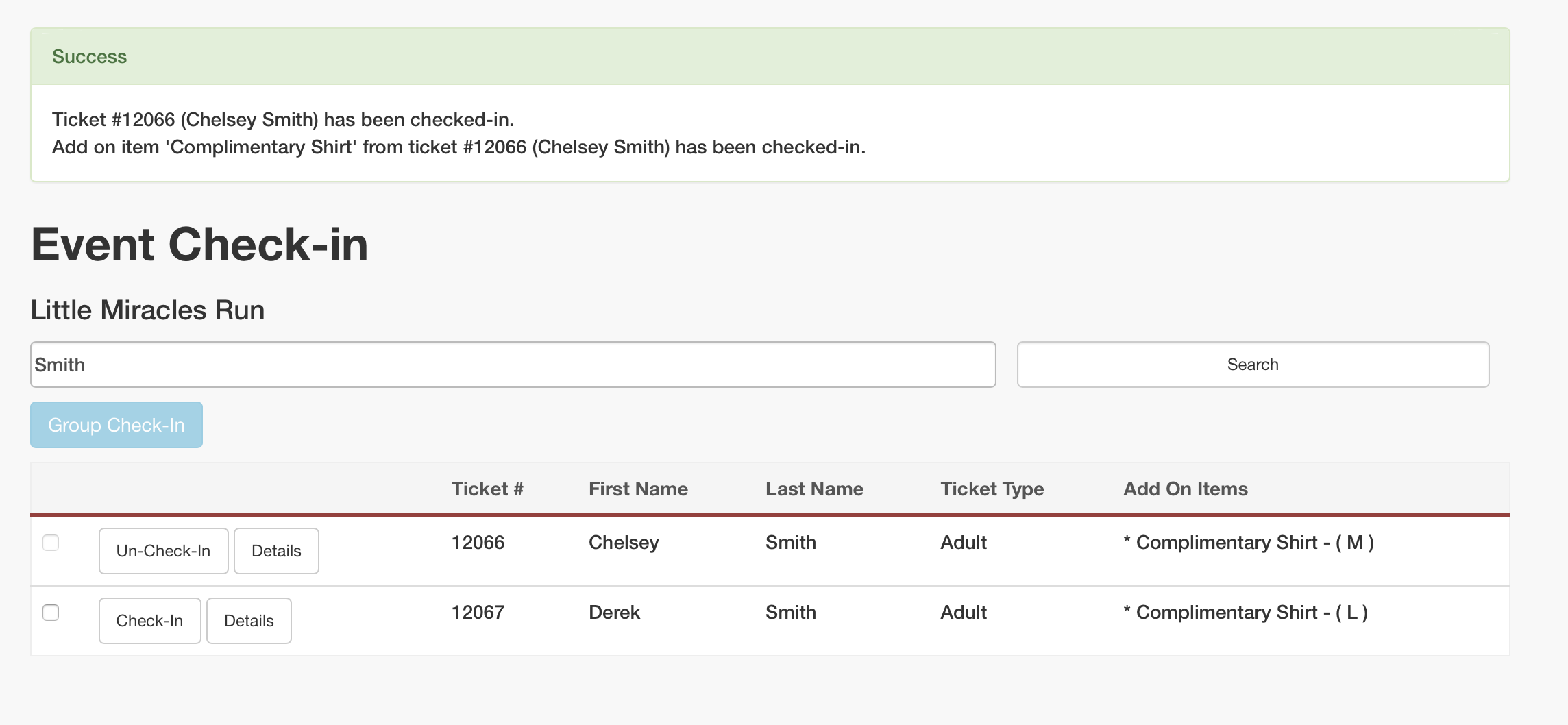Click the Last Name column header
Image resolution: width=1568 pixels, height=725 pixels.
tap(814, 489)
